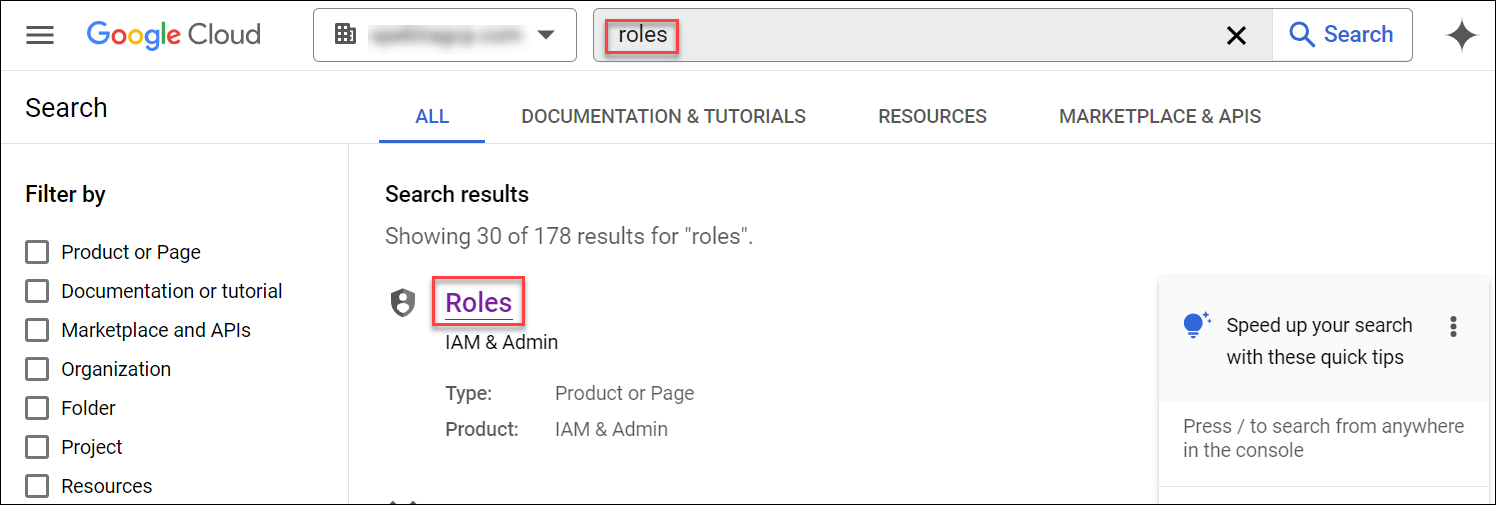1496x505 pixels.
Task: Check the Marketplace and APIs filter
Action: (37, 330)
